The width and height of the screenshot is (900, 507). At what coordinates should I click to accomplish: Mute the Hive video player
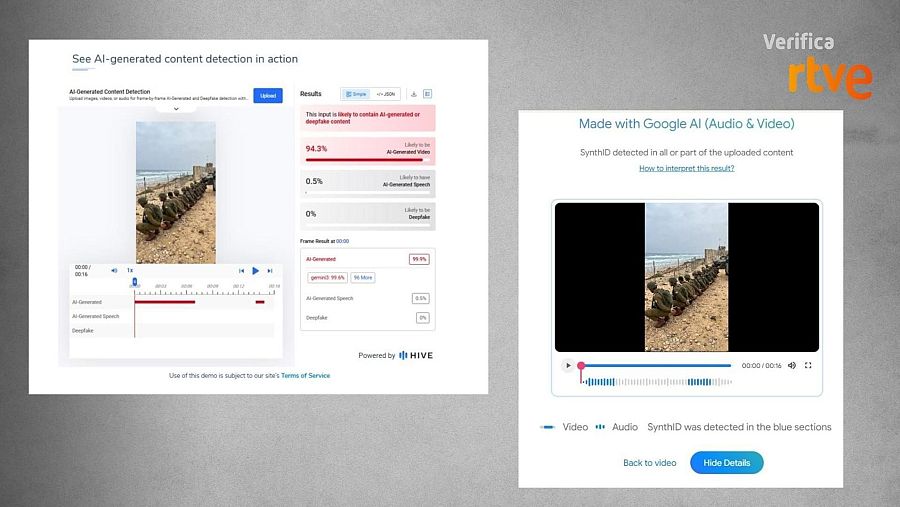click(114, 270)
